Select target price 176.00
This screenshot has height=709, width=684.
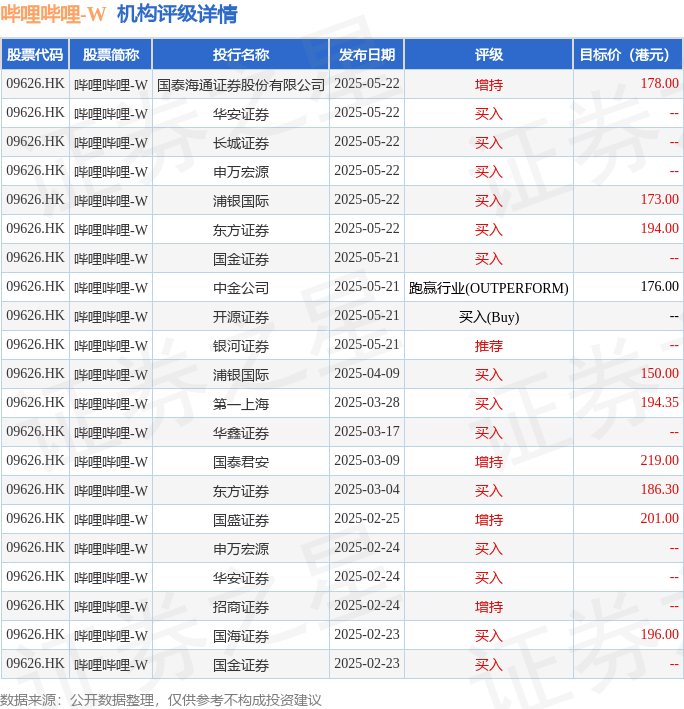[x=660, y=286]
